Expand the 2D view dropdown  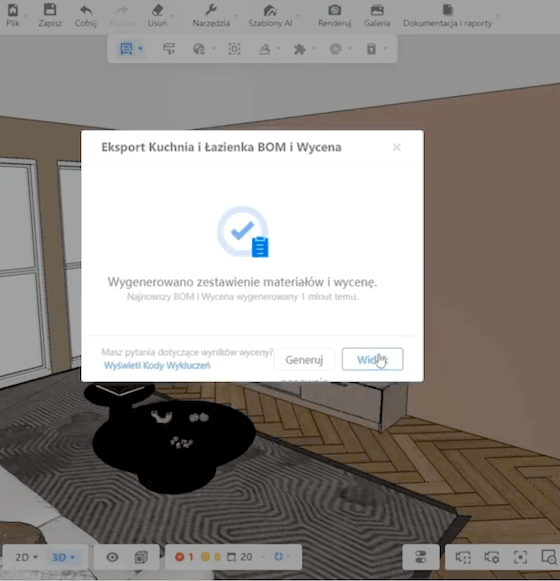tap(27, 557)
